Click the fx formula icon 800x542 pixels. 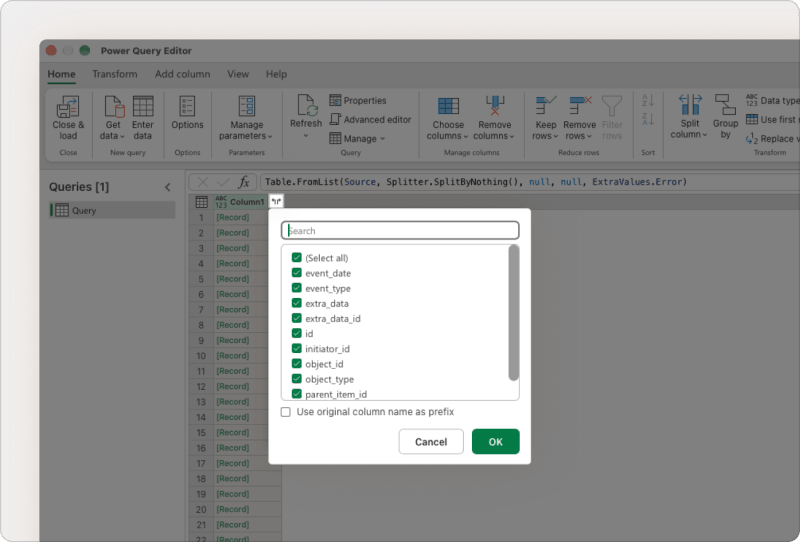244,182
